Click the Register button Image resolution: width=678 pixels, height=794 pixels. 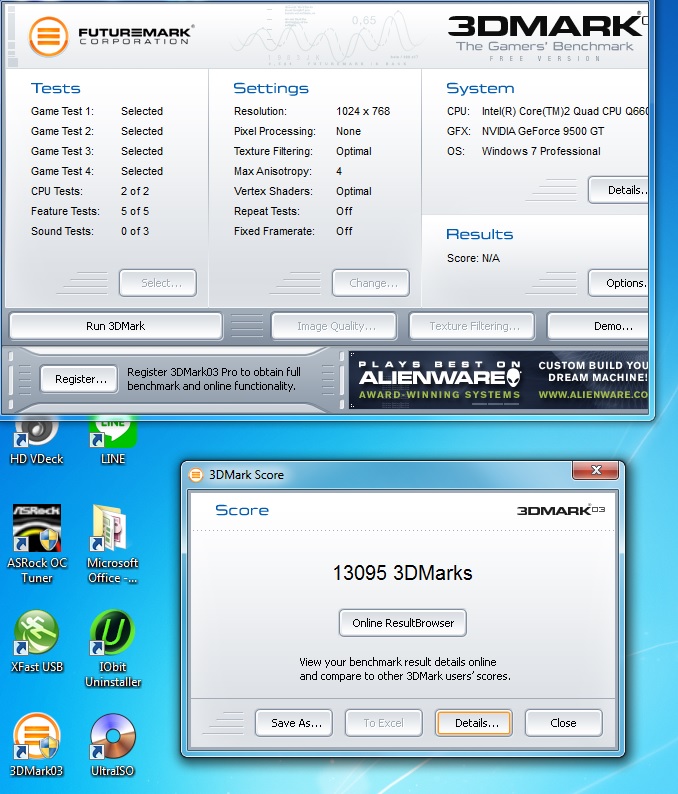tap(80, 379)
